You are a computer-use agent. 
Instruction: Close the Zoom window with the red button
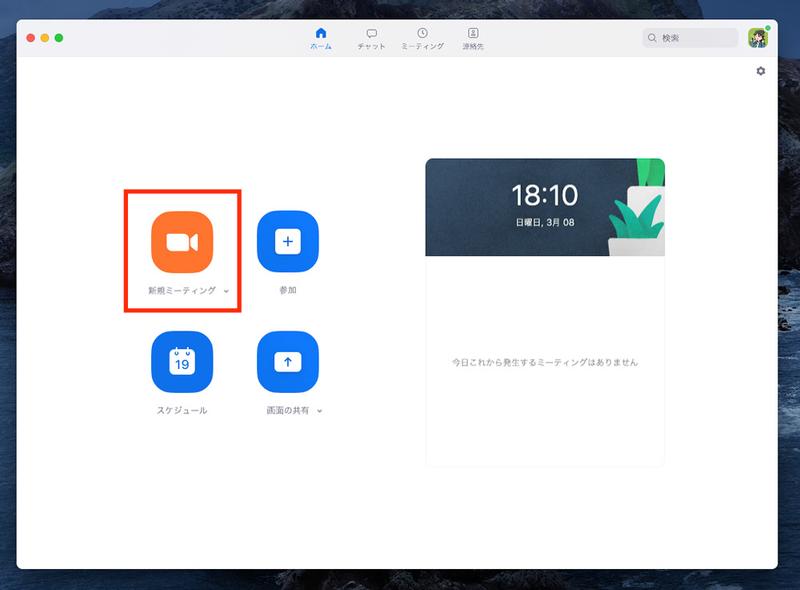pos(31,38)
